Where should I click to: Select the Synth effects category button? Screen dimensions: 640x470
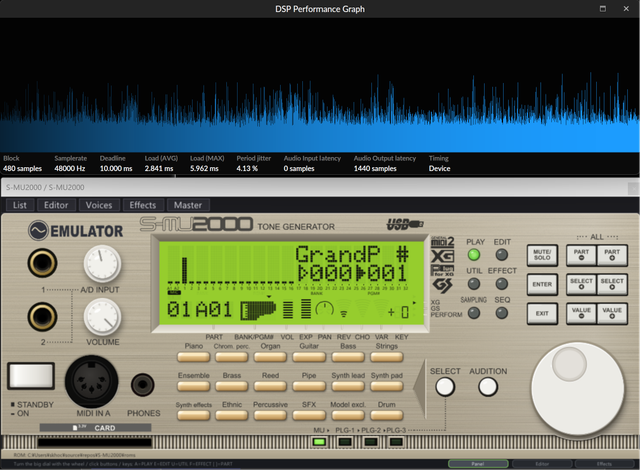[193, 416]
